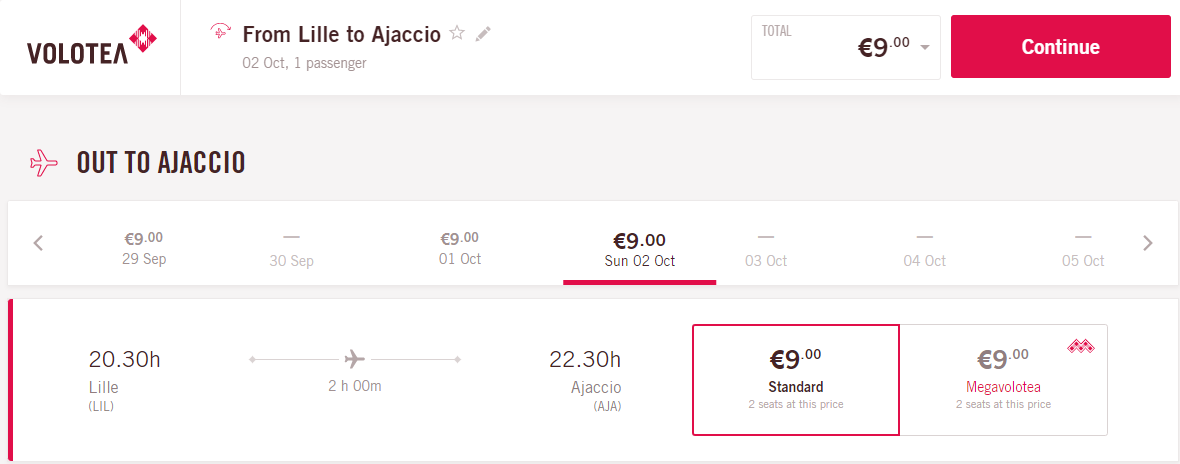Select the Megavolotea €9.00 fare
Image resolution: width=1180 pixels, height=464 pixels.
(1003, 380)
